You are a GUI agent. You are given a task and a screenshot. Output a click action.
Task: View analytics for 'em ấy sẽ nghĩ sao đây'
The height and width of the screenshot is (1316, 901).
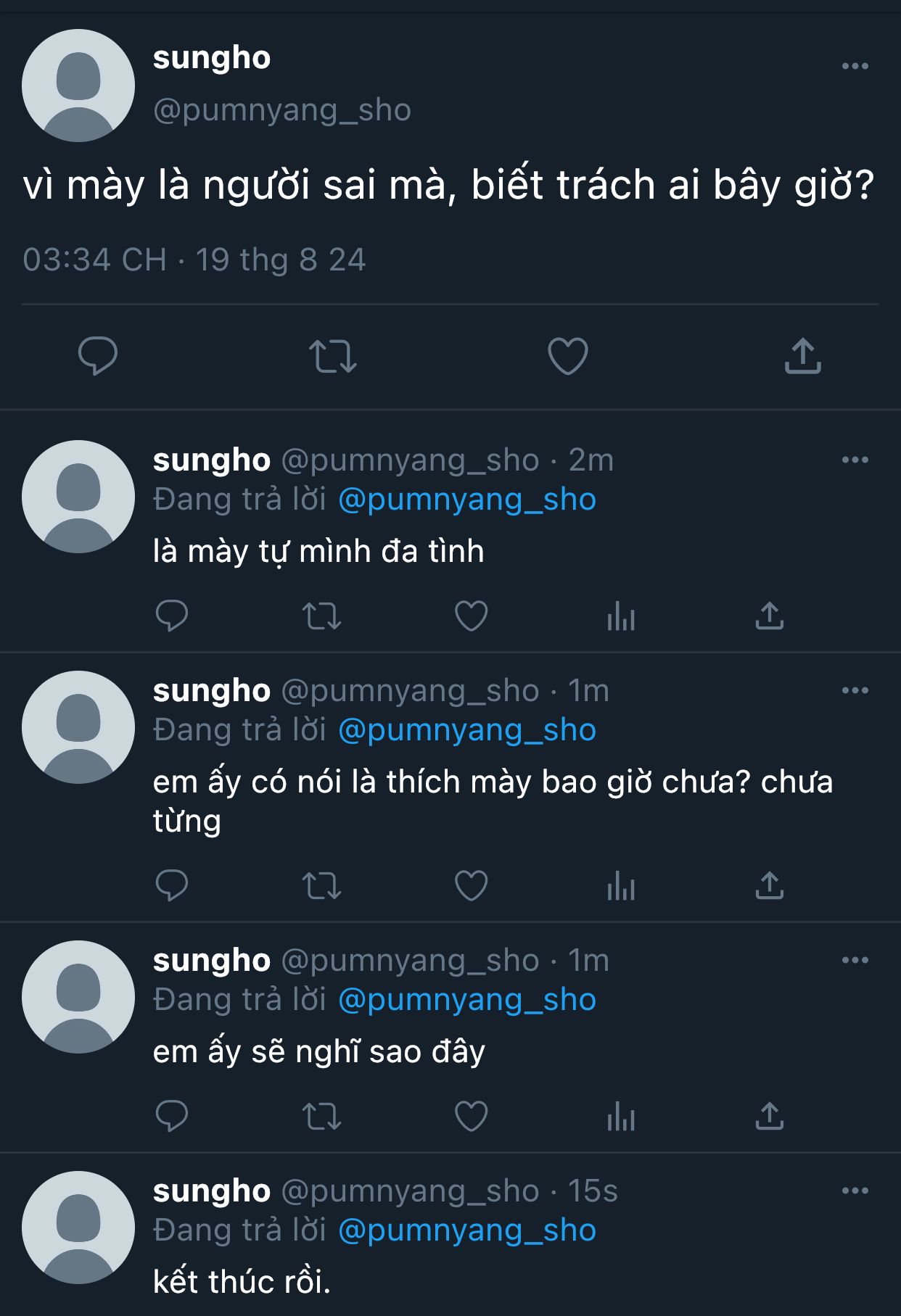pyautogui.click(x=621, y=1117)
